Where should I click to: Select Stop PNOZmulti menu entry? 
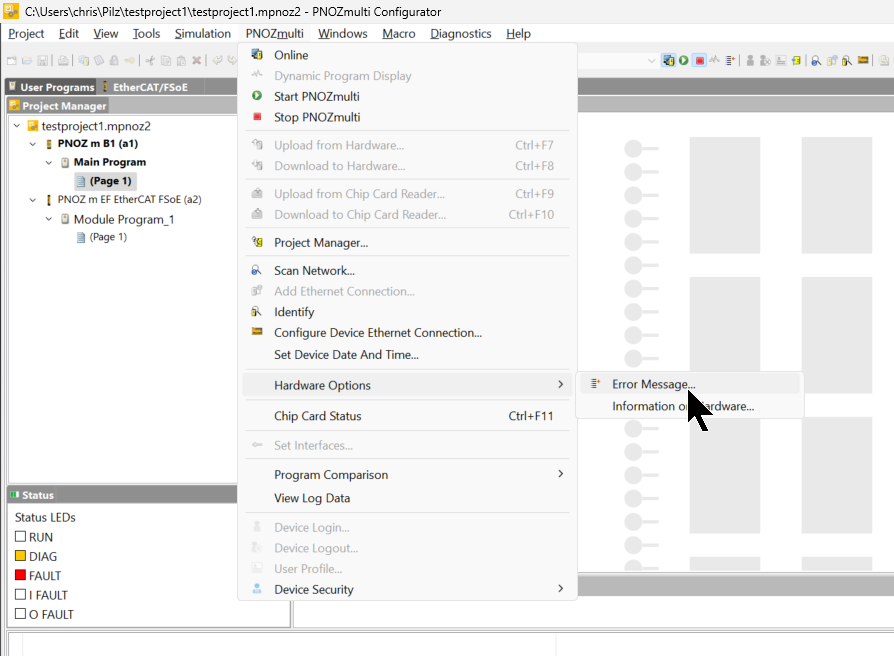click(407, 117)
